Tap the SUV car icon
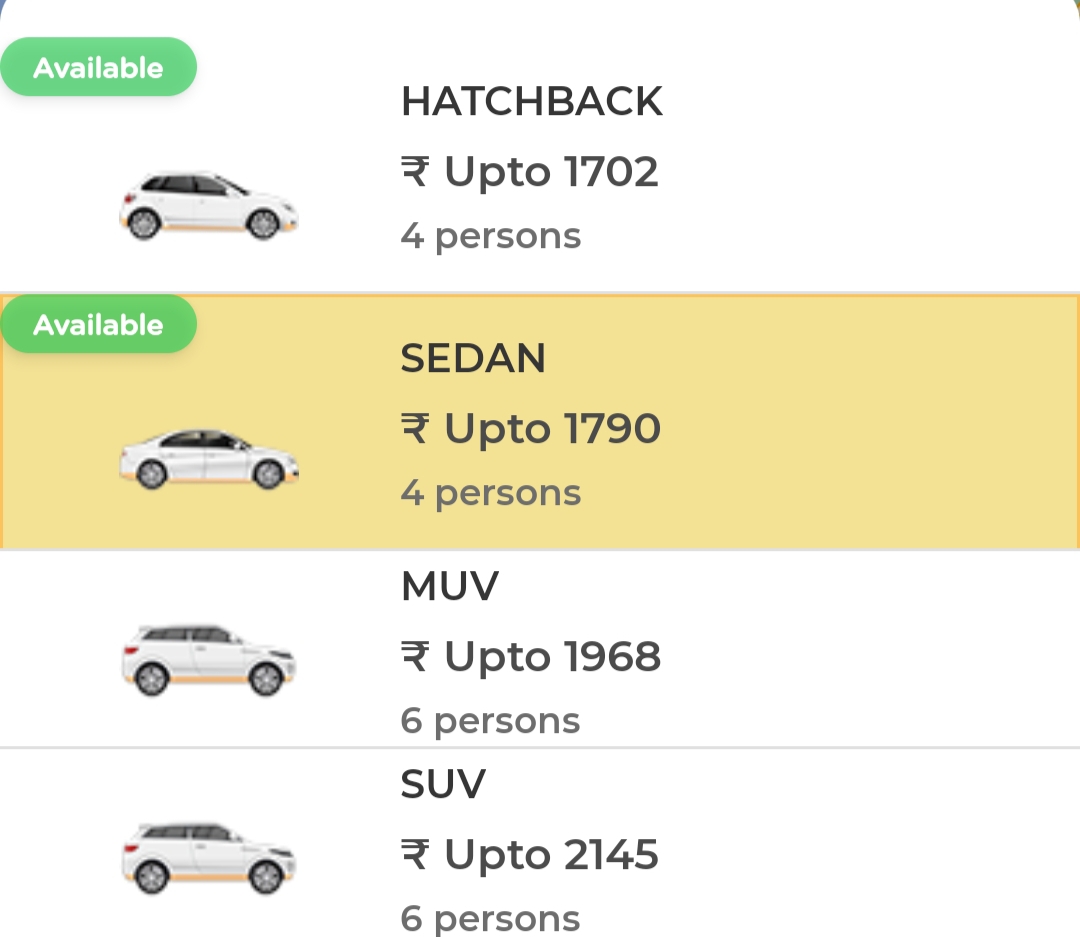The width and height of the screenshot is (1080, 937). point(209,858)
